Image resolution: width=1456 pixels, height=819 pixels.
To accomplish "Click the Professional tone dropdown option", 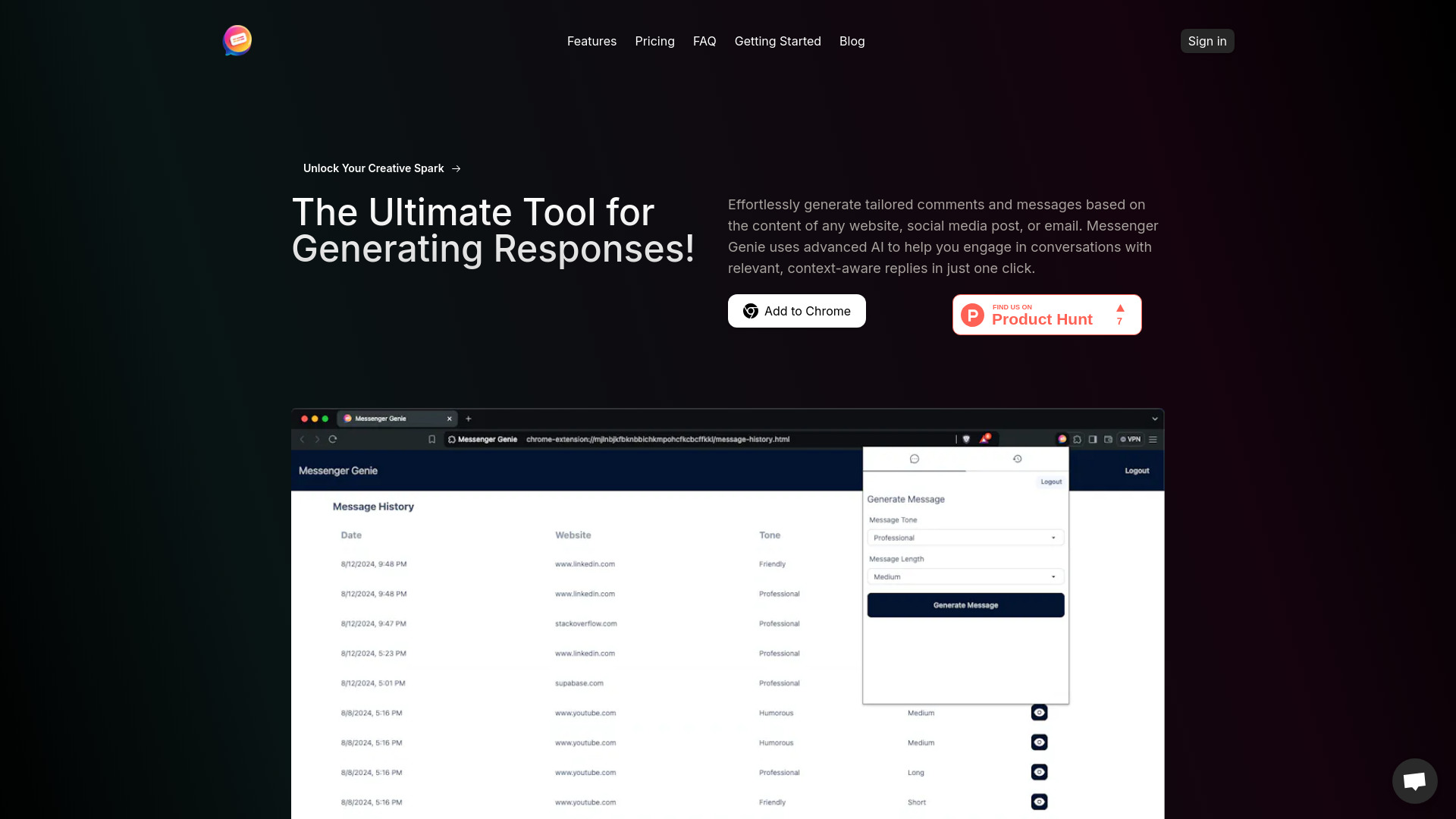I will click(963, 537).
